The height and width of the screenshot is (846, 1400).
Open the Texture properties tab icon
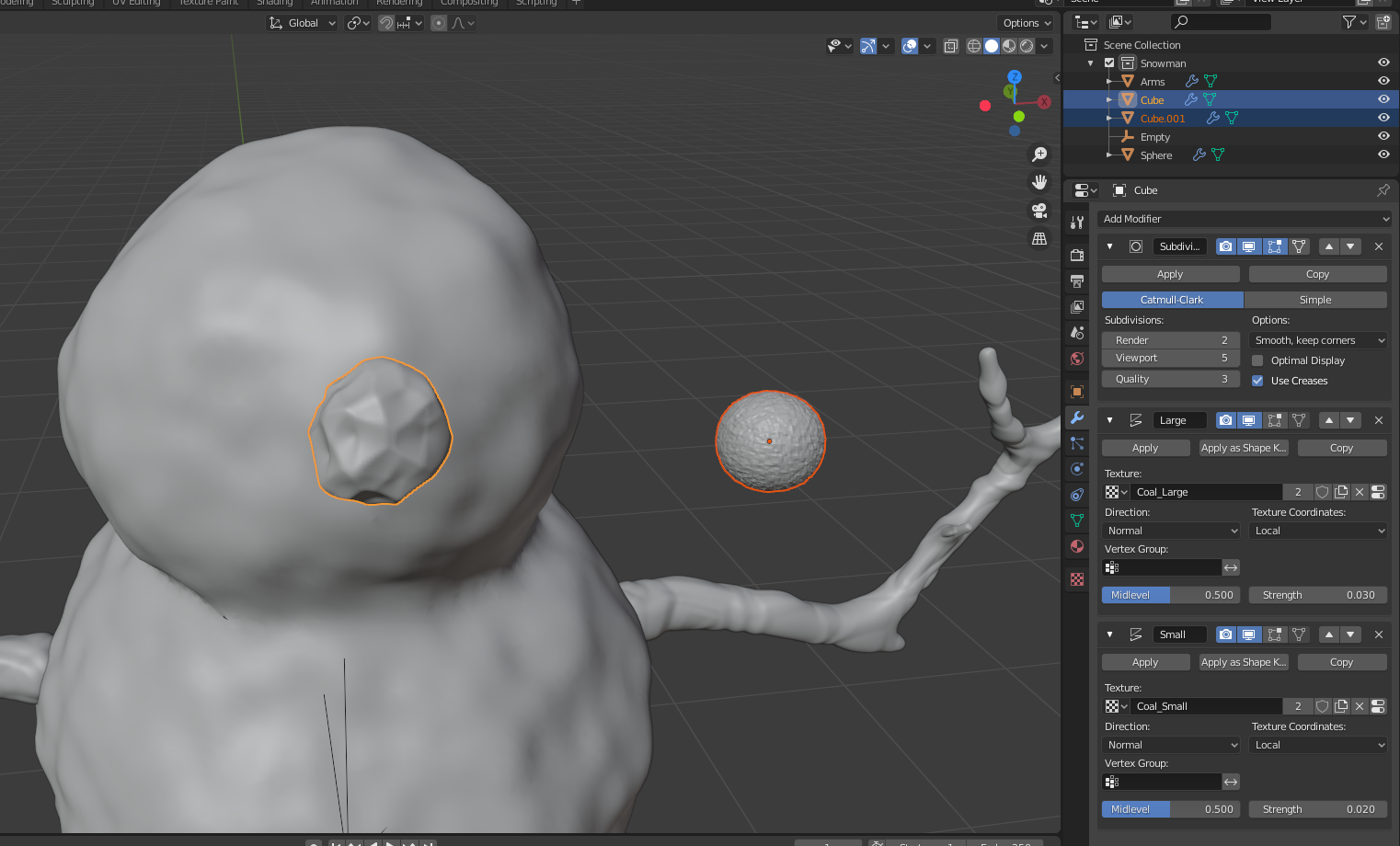1077,579
